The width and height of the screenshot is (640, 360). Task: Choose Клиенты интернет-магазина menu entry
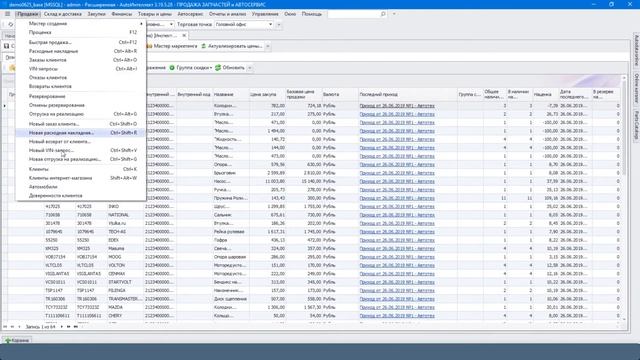click(81, 178)
